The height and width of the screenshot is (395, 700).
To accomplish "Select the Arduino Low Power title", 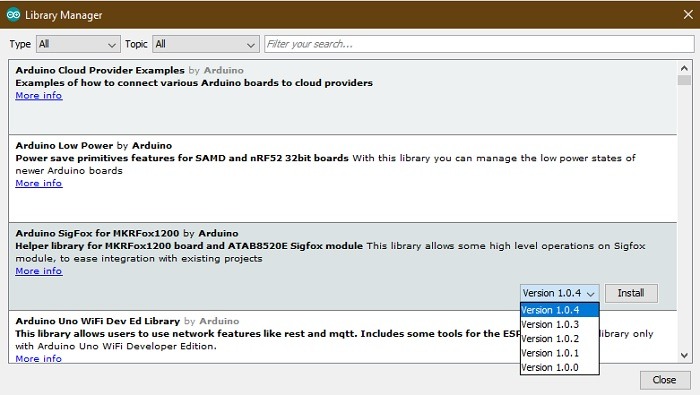I will [64, 146].
